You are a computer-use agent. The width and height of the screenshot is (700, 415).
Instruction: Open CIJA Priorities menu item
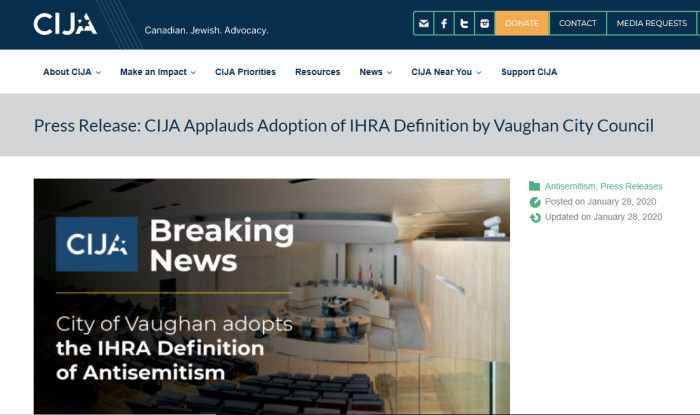(245, 72)
